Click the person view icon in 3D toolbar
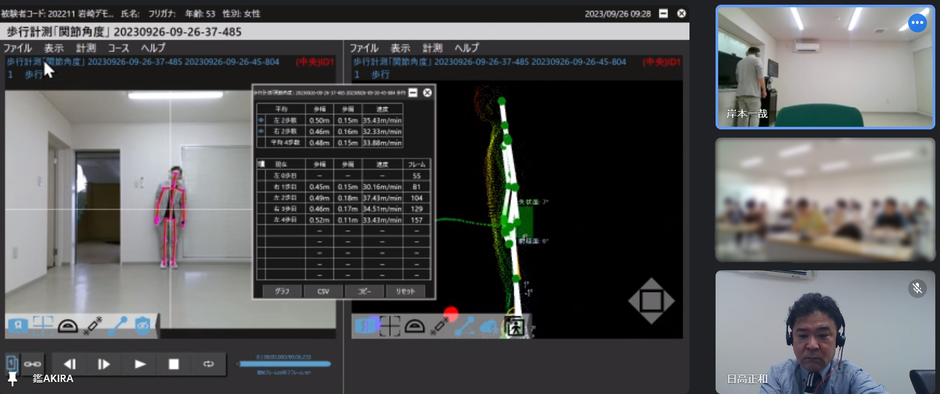This screenshot has width=940, height=394. [514, 326]
